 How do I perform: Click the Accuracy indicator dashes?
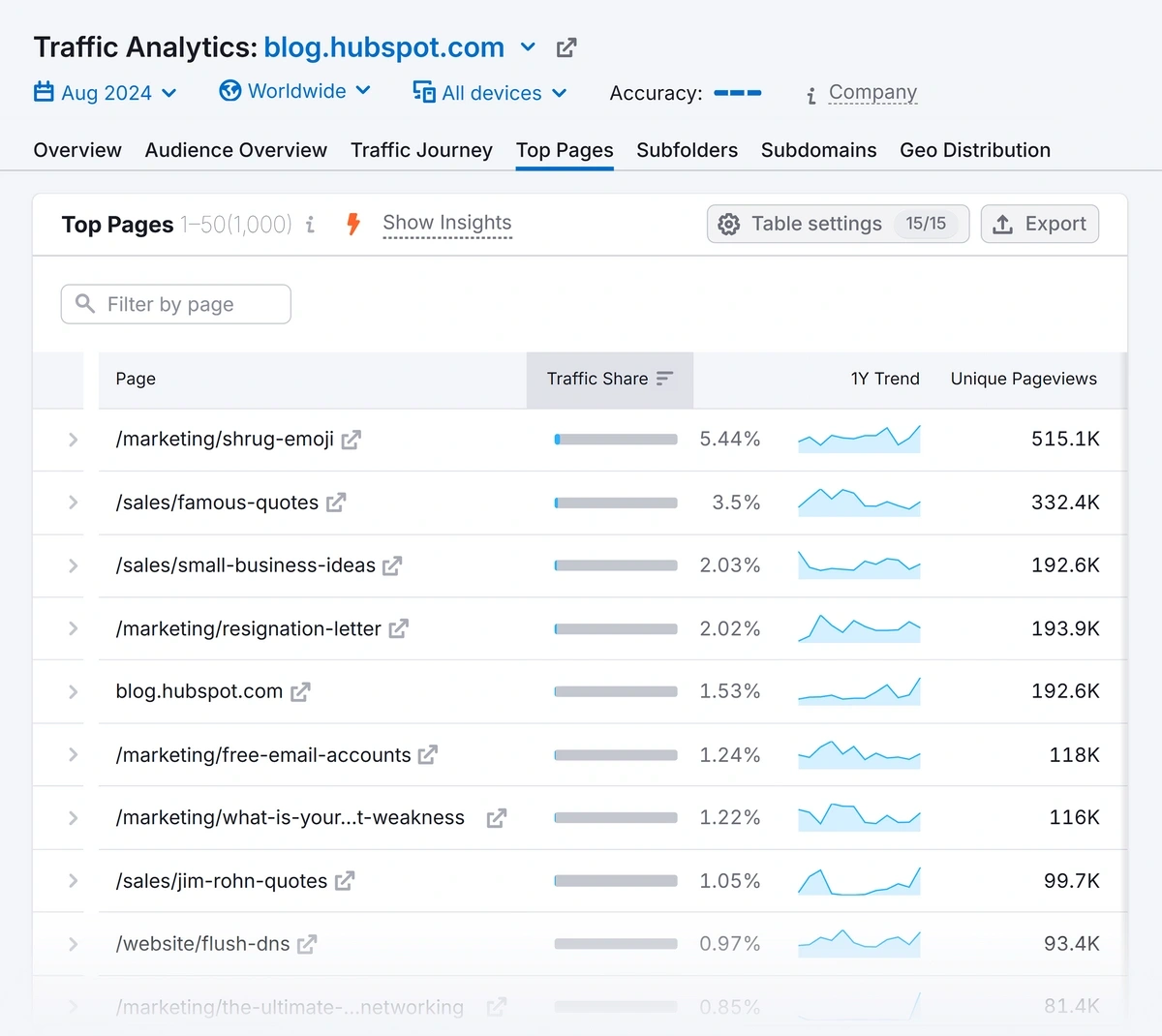738,93
